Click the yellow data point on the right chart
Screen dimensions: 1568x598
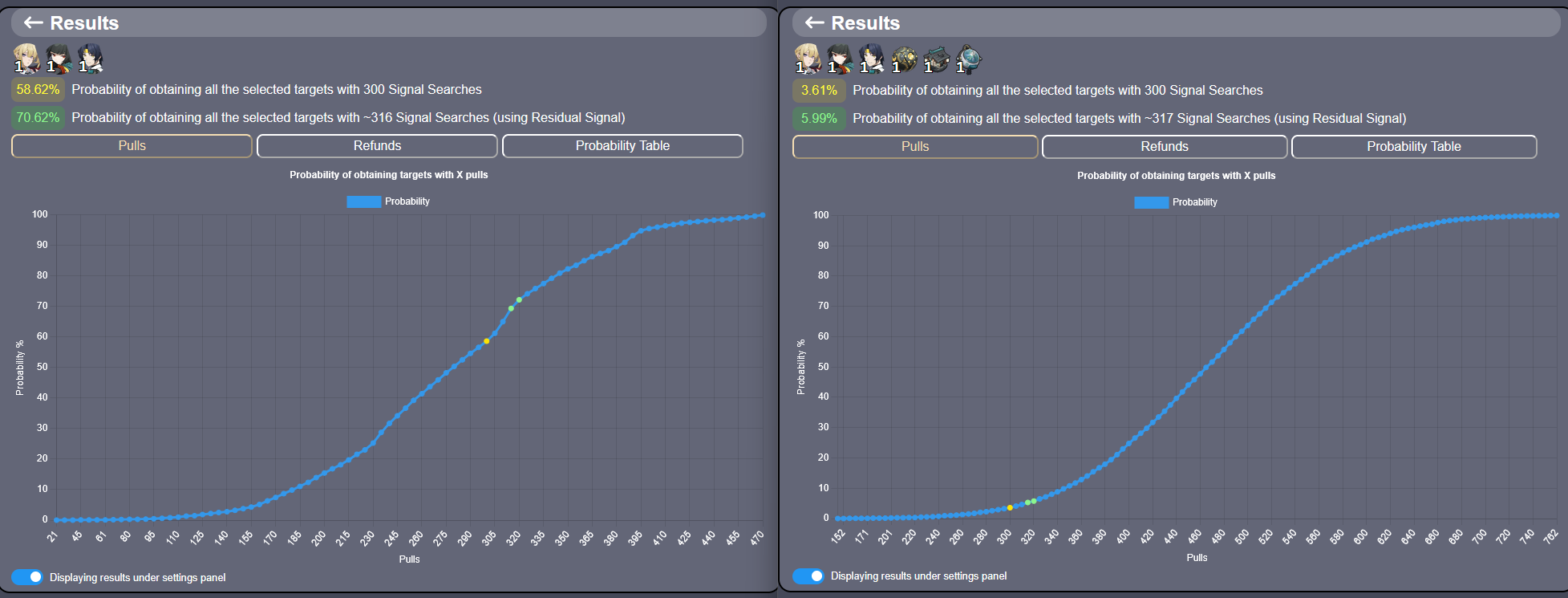[1010, 507]
